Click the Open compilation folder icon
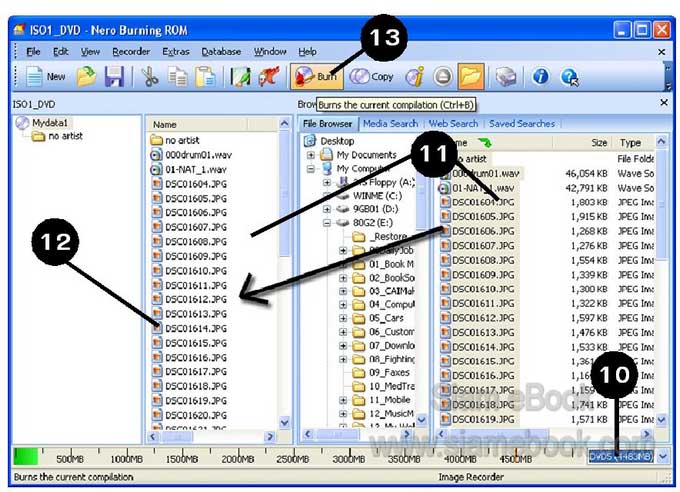The width and height of the screenshot is (680, 492). coord(87,77)
